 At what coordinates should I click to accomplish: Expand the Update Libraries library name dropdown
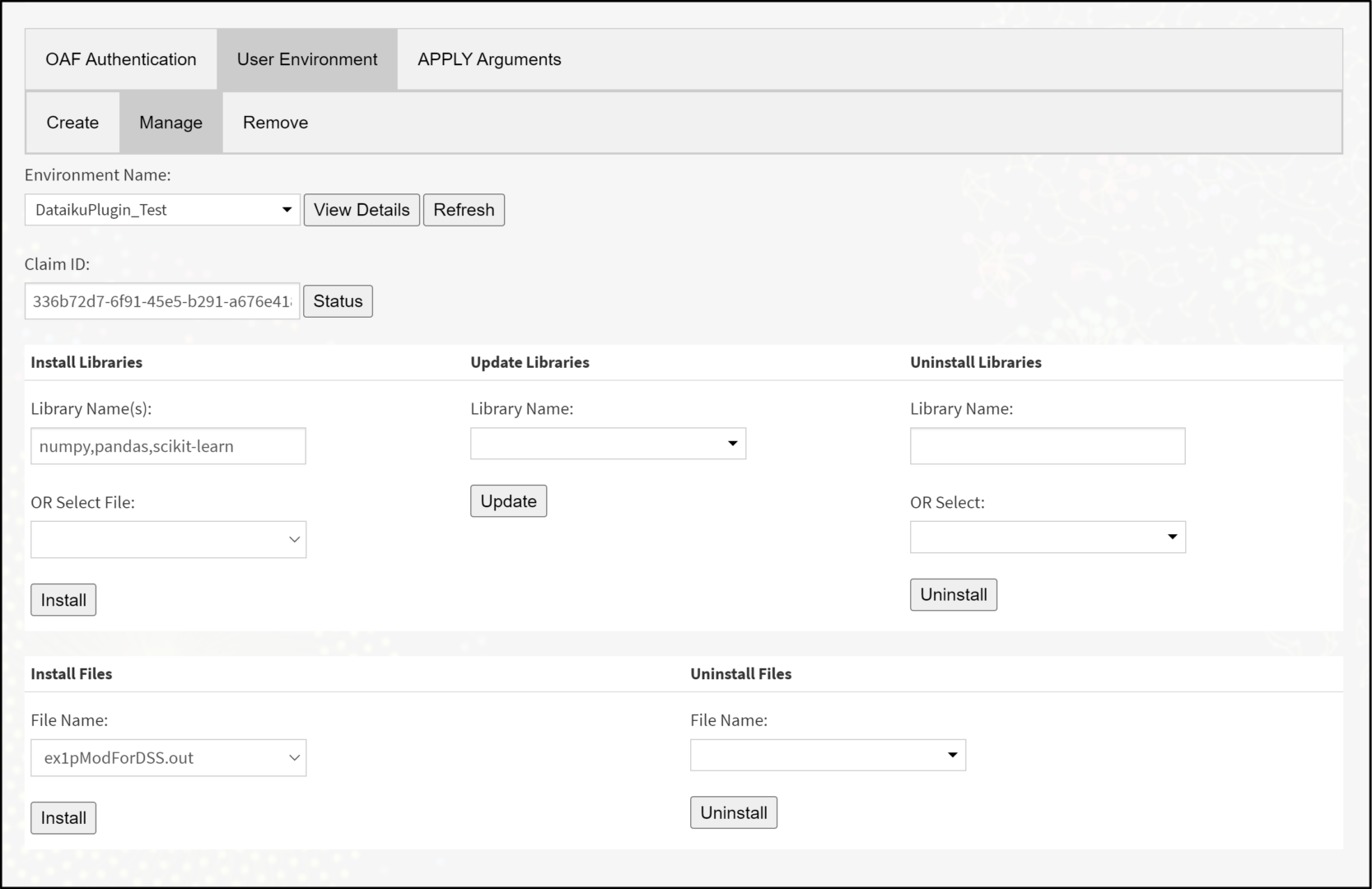[x=731, y=443]
